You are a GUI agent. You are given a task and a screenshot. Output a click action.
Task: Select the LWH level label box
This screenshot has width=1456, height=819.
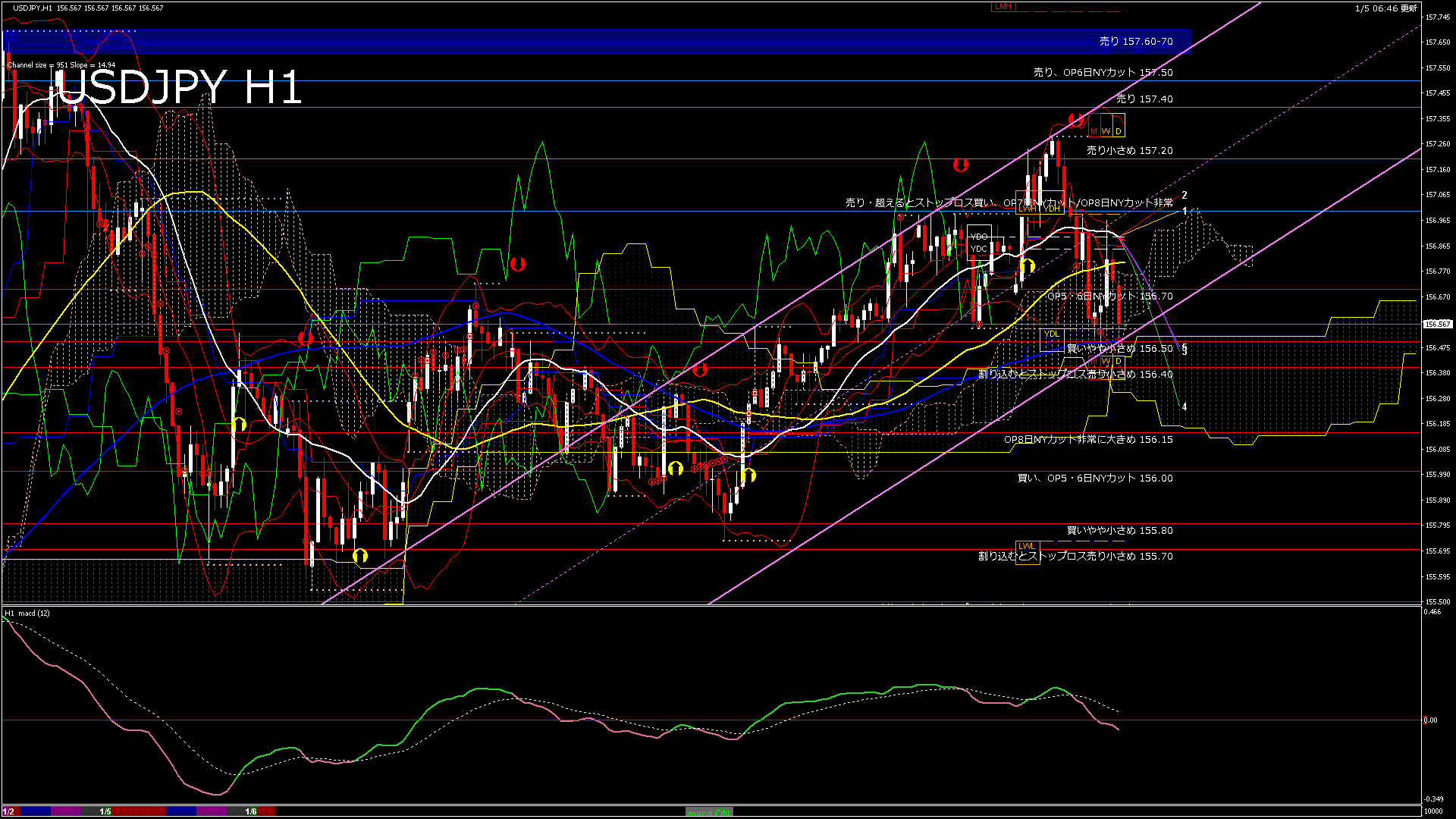(1028, 209)
